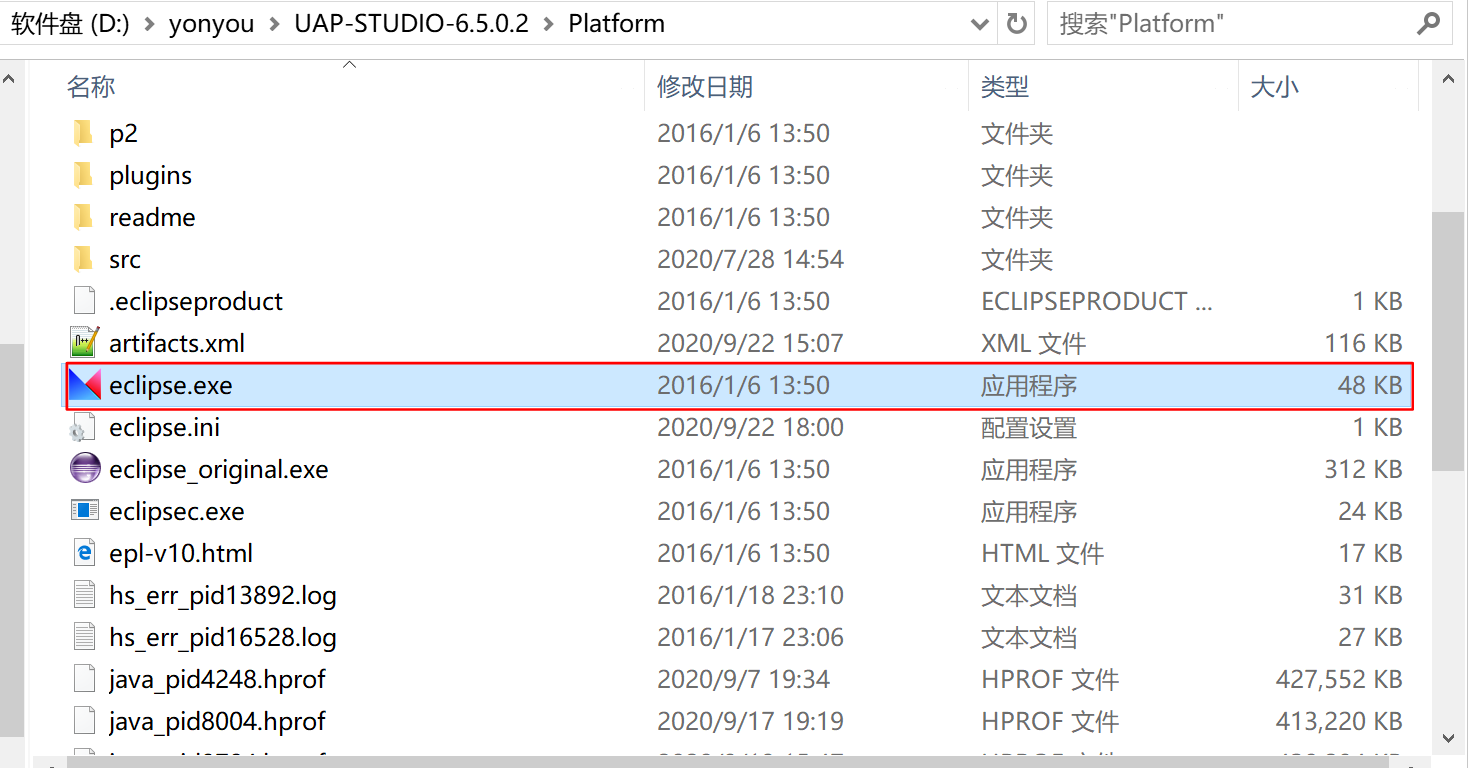The height and width of the screenshot is (768, 1468).
Task: Expand the chevron after yonyou
Action: pyautogui.click(x=274, y=24)
